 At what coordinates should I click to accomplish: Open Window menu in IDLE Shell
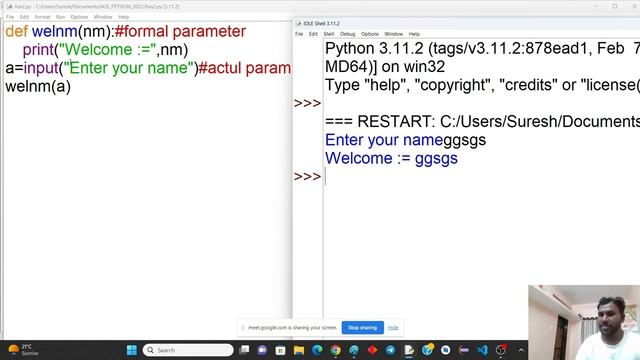click(393, 34)
